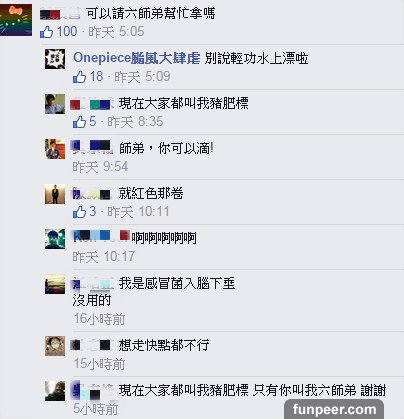Open the Onepiece page avatar

tap(55, 59)
